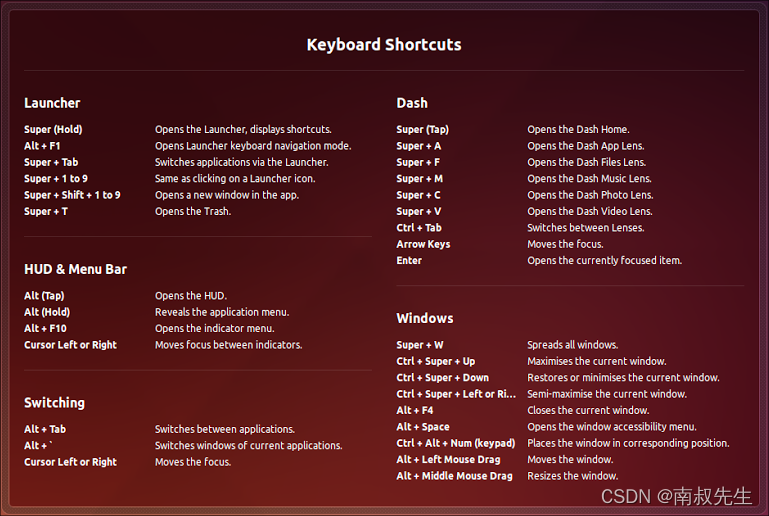Click the Switching section heading
Image resolution: width=769 pixels, height=516 pixels.
[x=54, y=403]
